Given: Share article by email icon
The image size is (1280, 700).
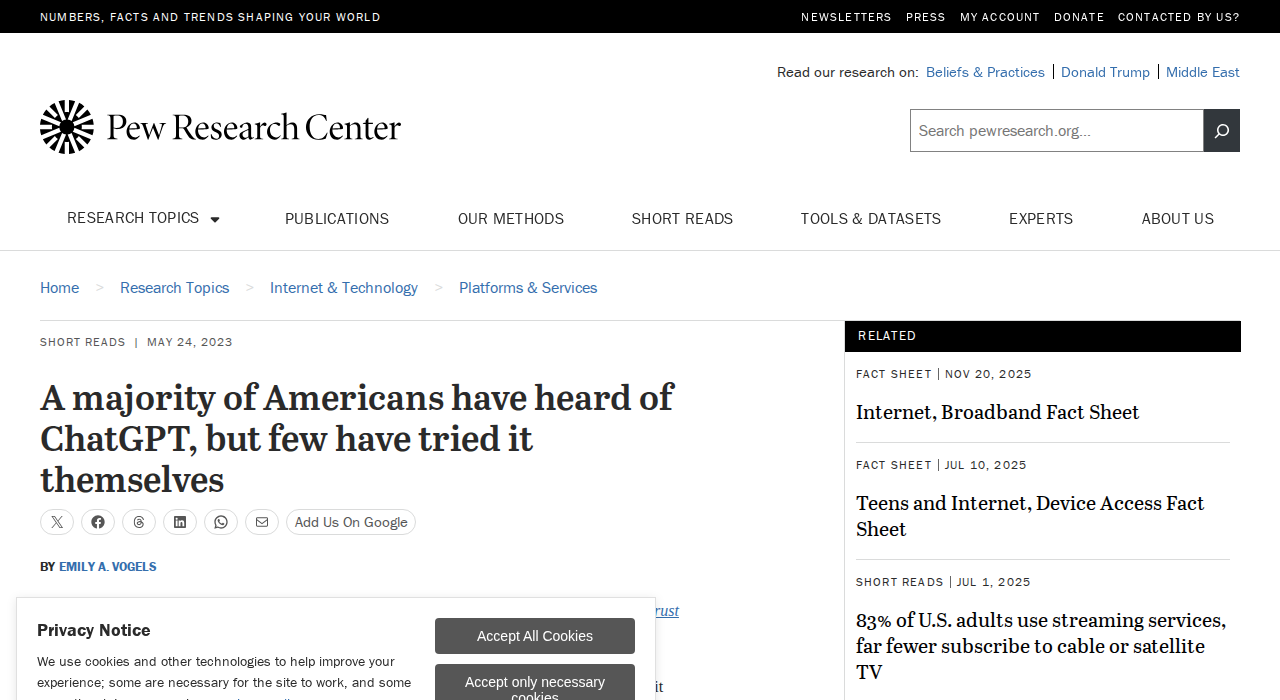Looking at the screenshot, I should point(262,522).
